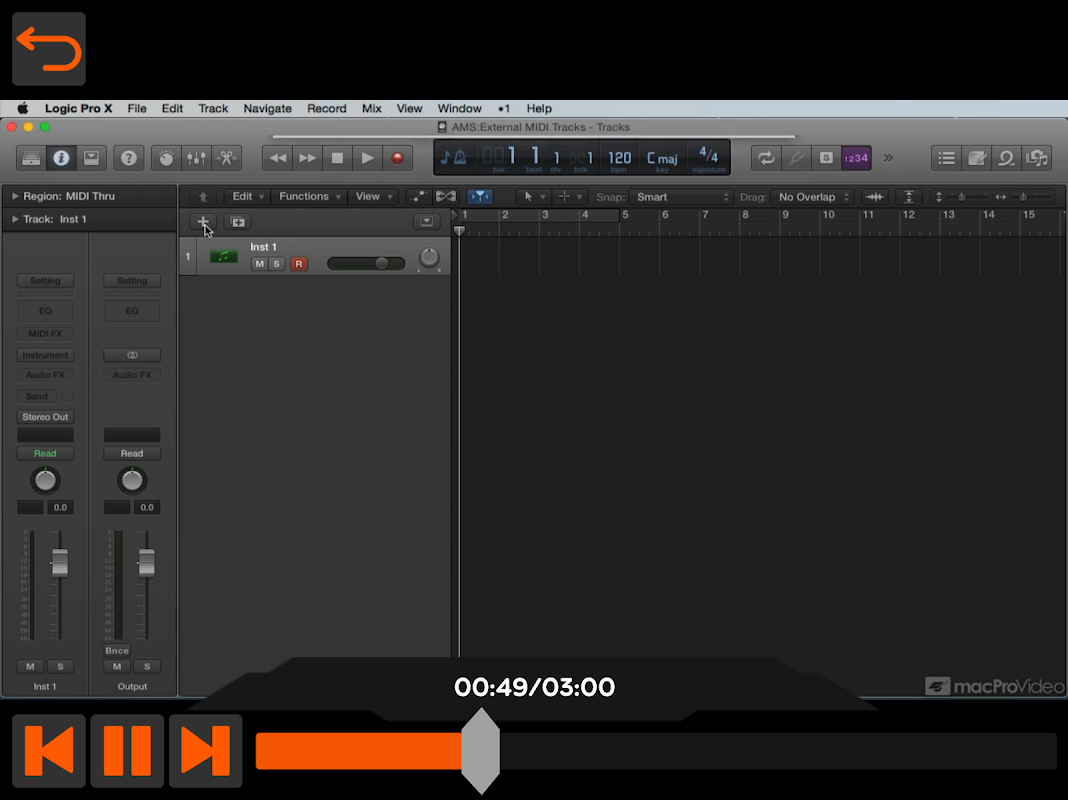The image size is (1068, 800).
Task: Open the File menu
Action: (x=137, y=108)
